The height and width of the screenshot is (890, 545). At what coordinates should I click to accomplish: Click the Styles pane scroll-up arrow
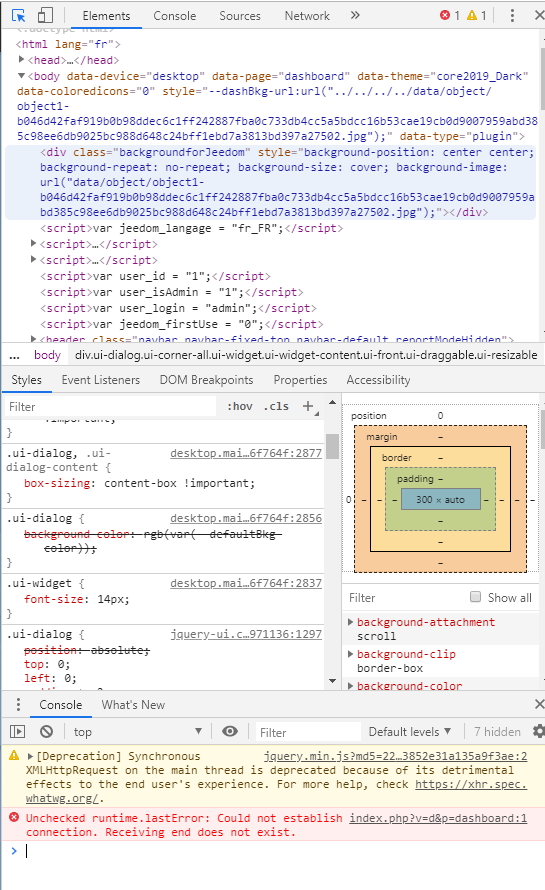click(x=333, y=402)
